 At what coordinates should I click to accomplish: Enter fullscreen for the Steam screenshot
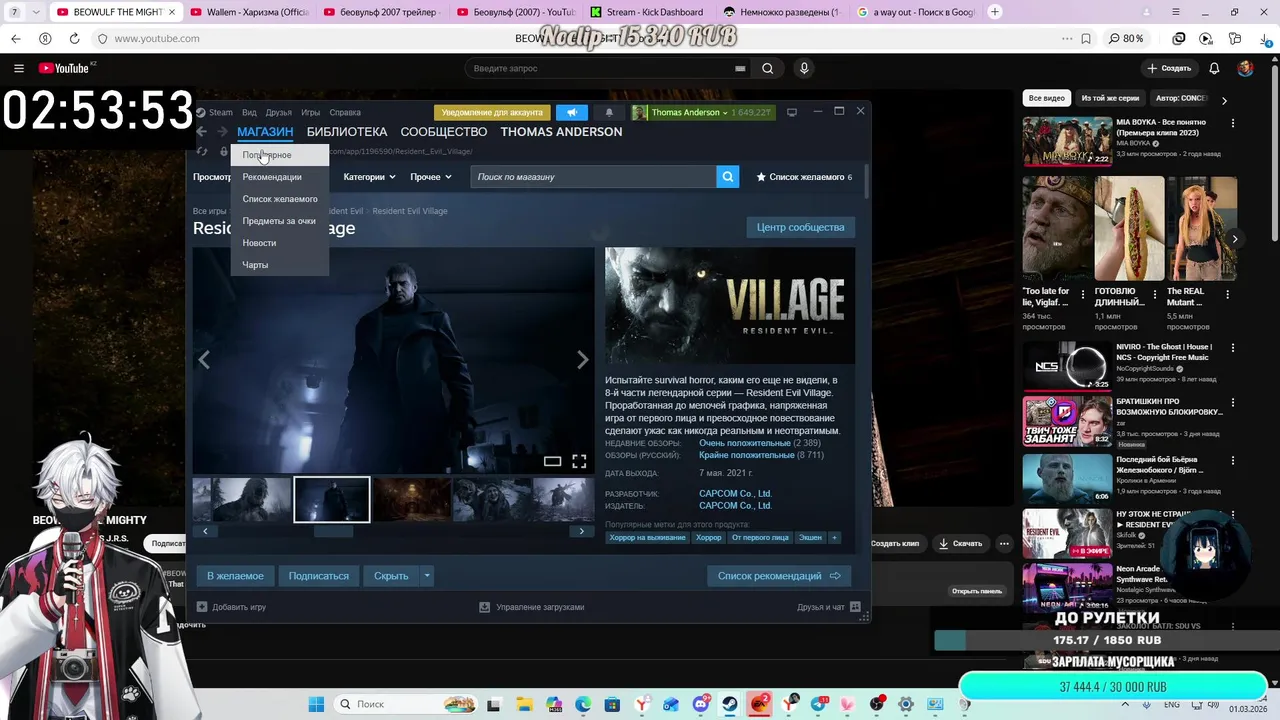click(x=579, y=461)
